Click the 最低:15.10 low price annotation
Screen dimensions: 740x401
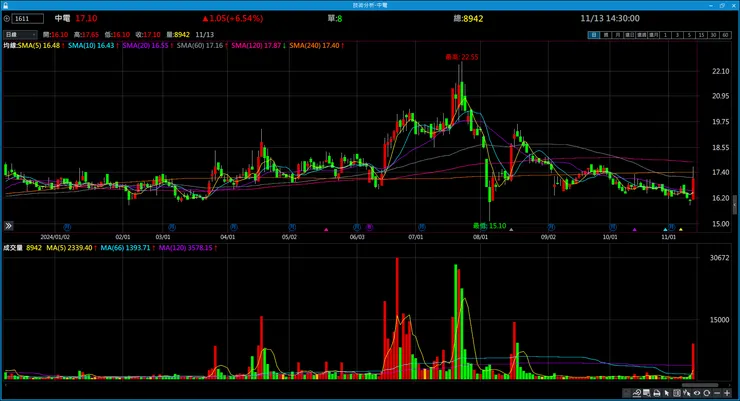pyautogui.click(x=489, y=226)
